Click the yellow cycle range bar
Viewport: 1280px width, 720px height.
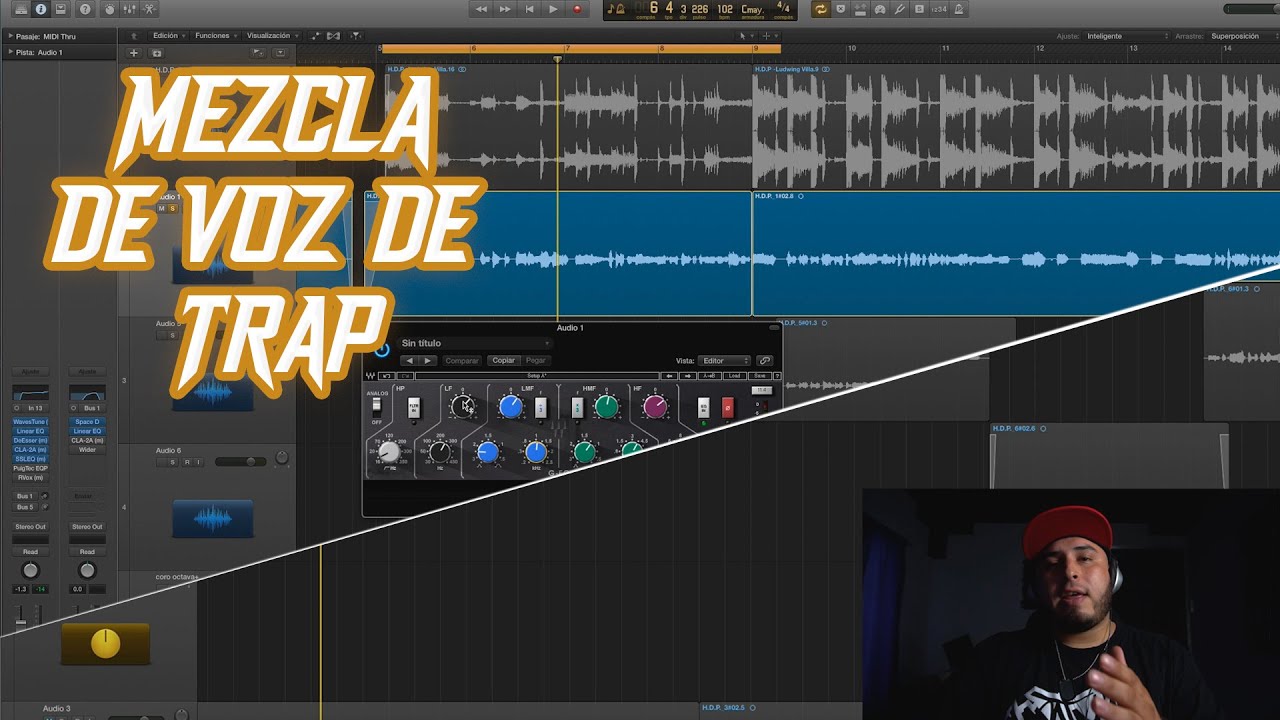coord(580,48)
